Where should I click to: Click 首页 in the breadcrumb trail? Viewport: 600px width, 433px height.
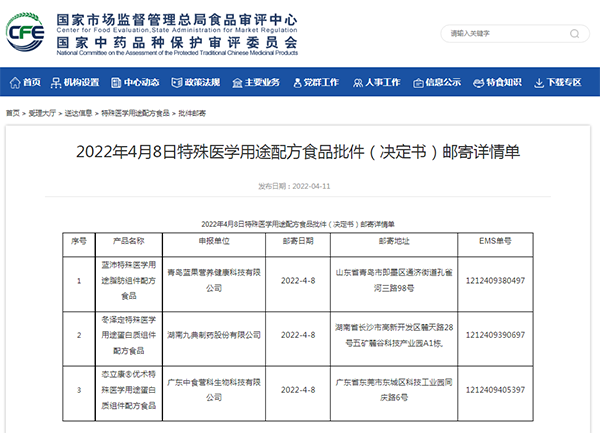(x=15, y=114)
